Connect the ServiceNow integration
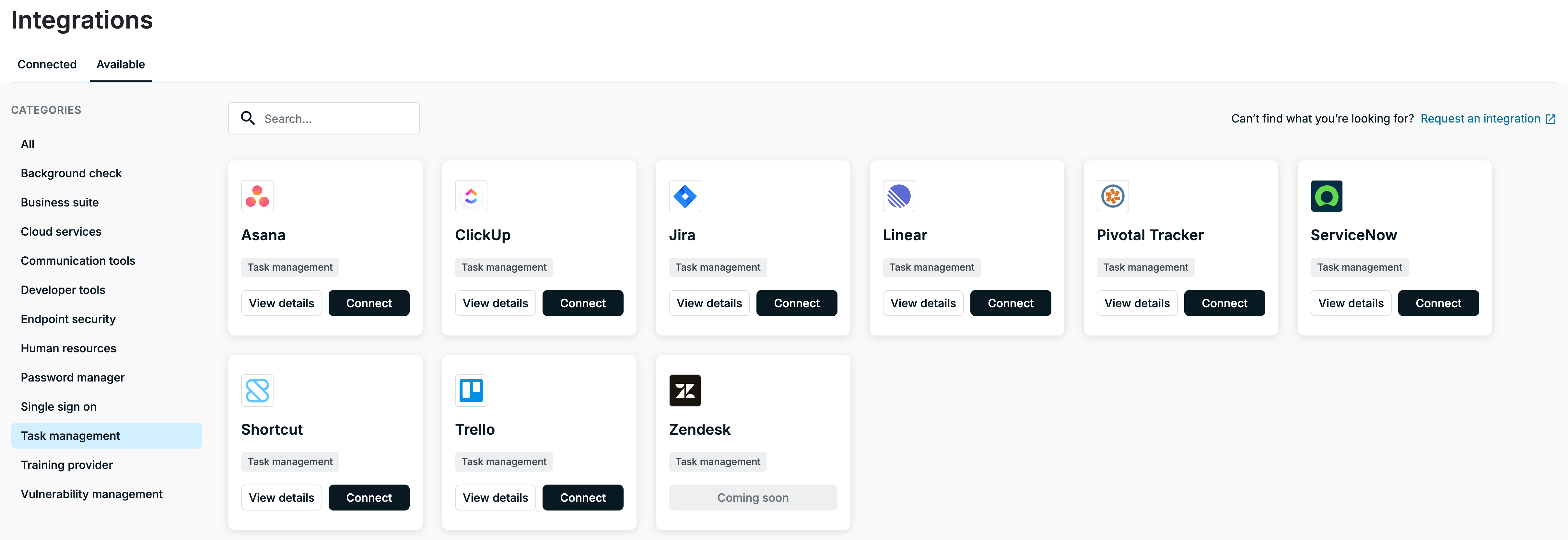The image size is (1568, 540). [1438, 303]
